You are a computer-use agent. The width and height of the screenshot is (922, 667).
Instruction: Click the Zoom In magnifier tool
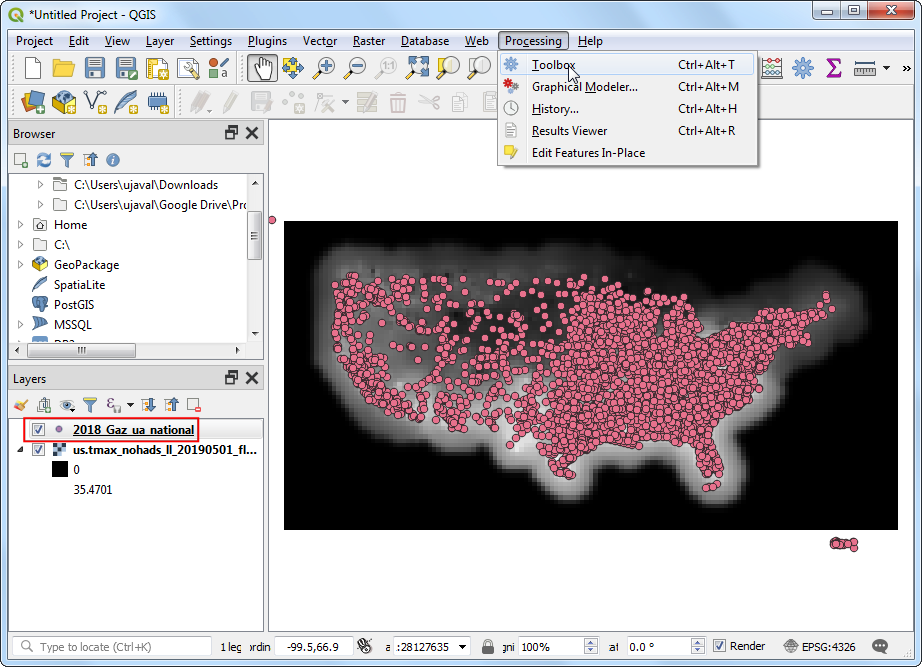pos(324,68)
